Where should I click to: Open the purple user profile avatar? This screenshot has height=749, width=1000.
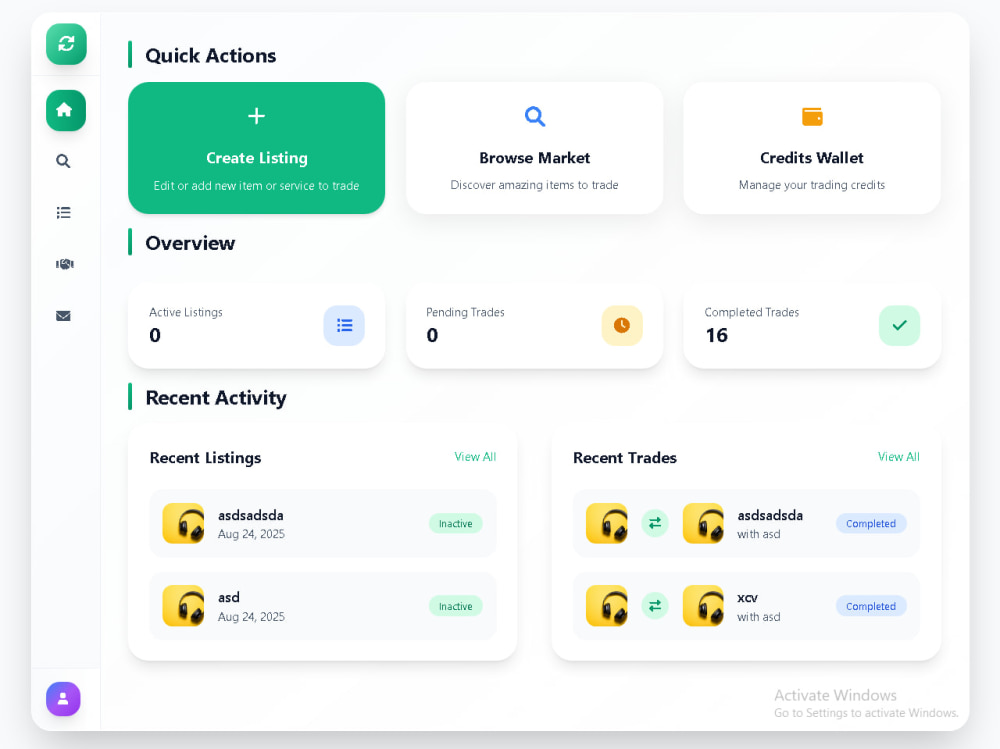click(63, 699)
